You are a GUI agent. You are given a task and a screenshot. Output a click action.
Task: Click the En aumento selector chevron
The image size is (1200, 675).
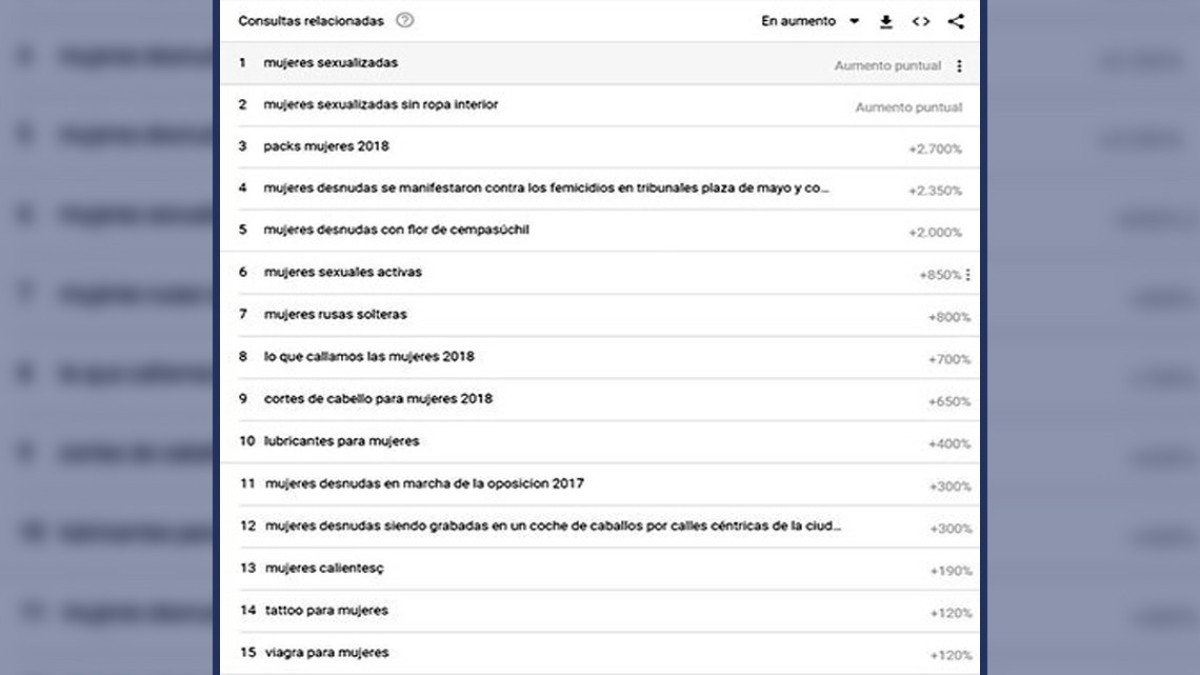point(855,21)
